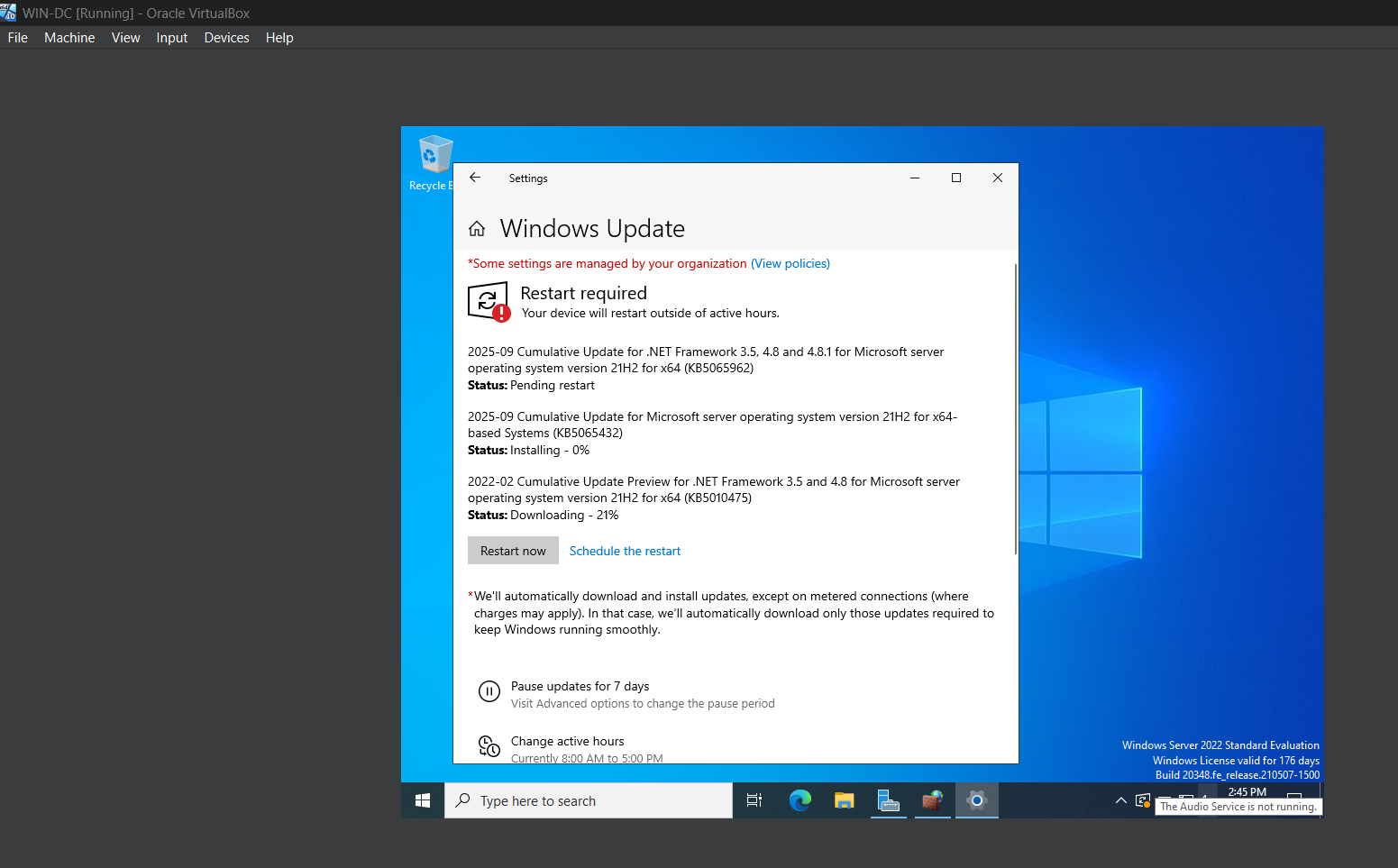Open the View menu in VirtualBox
This screenshot has height=868, width=1398.
[x=125, y=38]
